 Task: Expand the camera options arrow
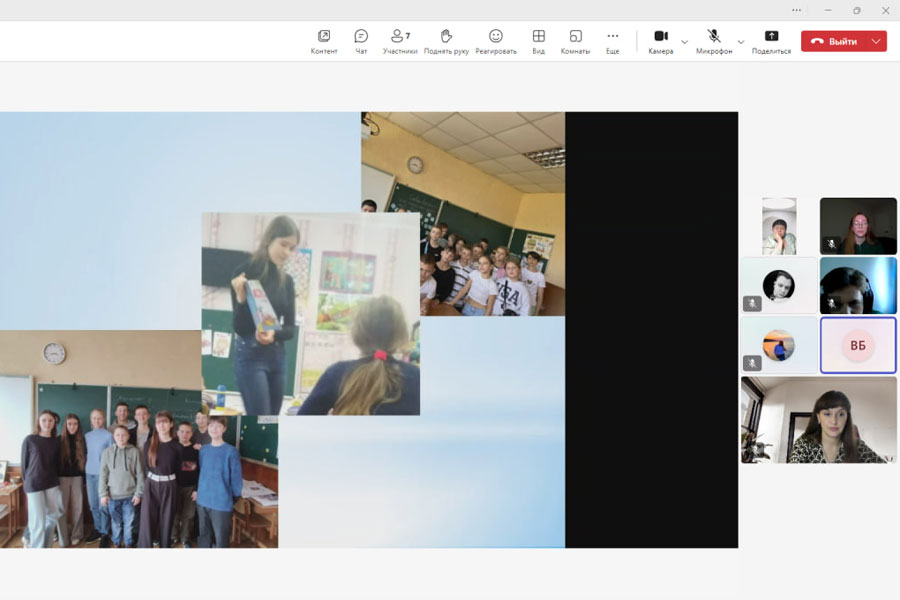click(684, 42)
